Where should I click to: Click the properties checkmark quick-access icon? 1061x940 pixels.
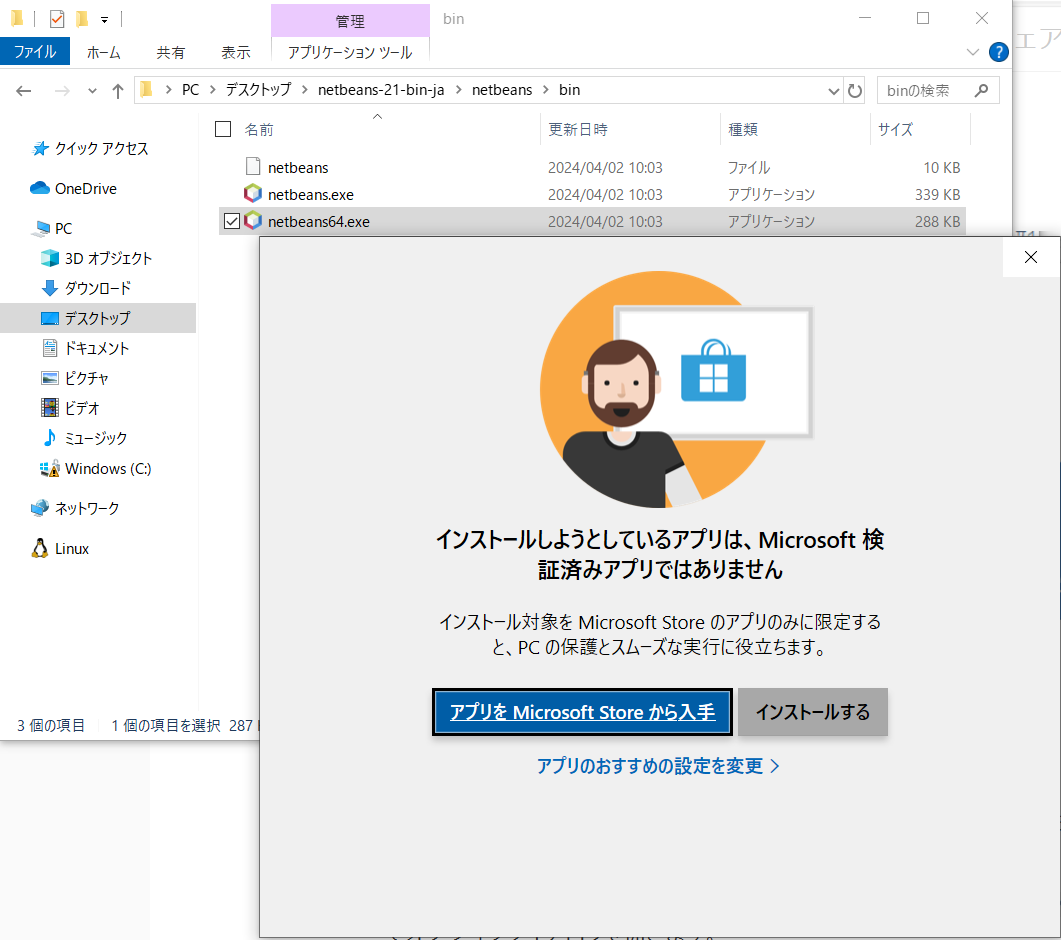tap(57, 19)
